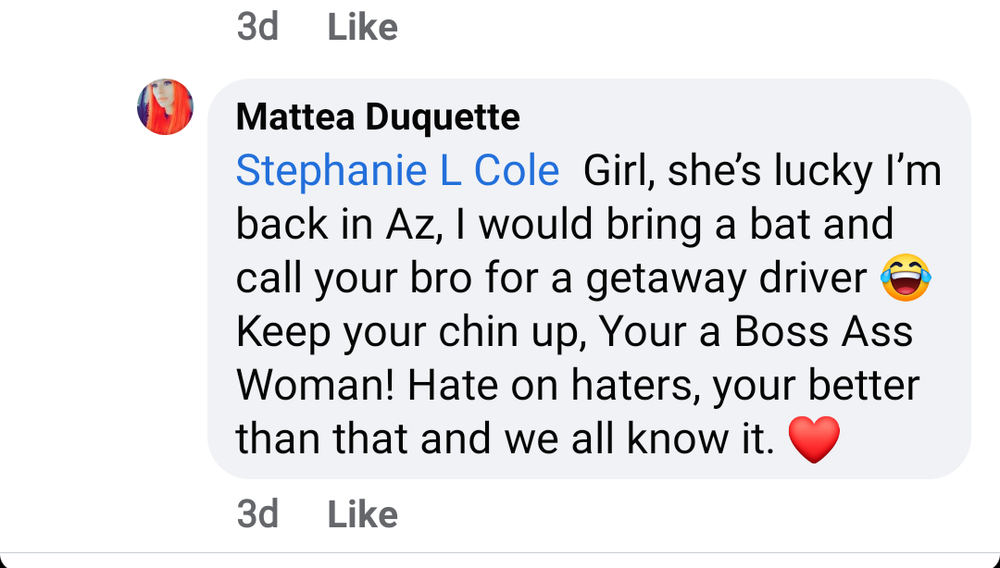Click the text "getaway driver"
This screenshot has width=1000, height=568.
click(726, 278)
